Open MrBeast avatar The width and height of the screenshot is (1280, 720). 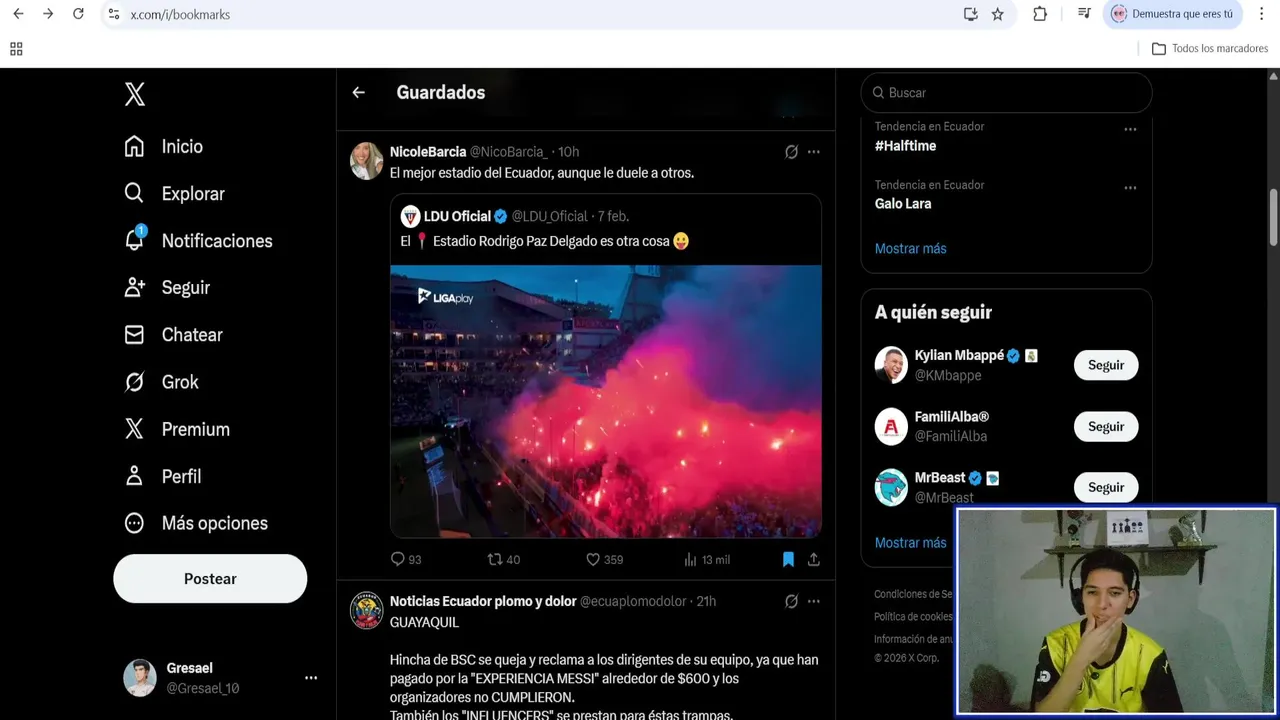pyautogui.click(x=891, y=487)
